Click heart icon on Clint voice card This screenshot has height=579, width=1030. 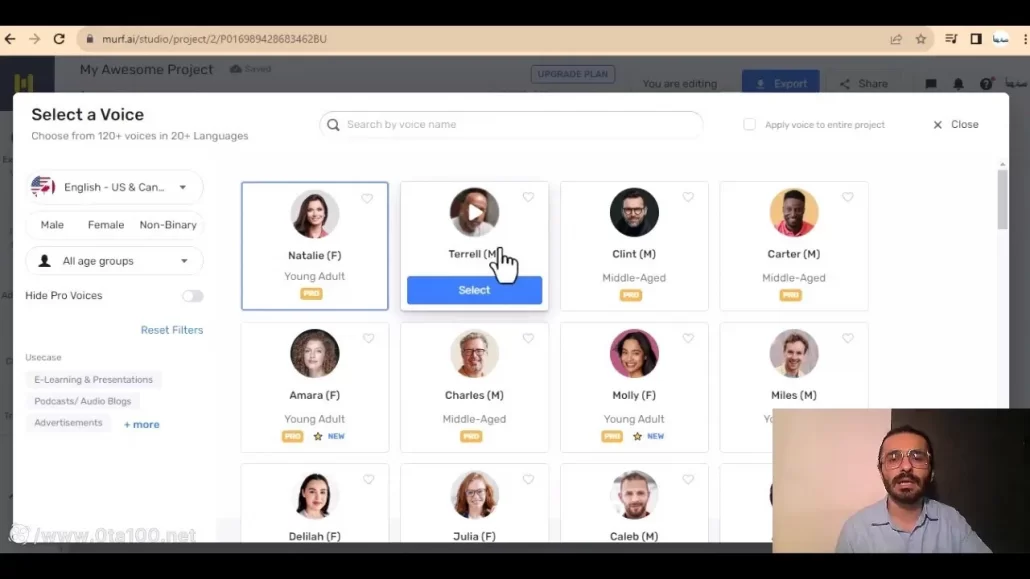(688, 198)
